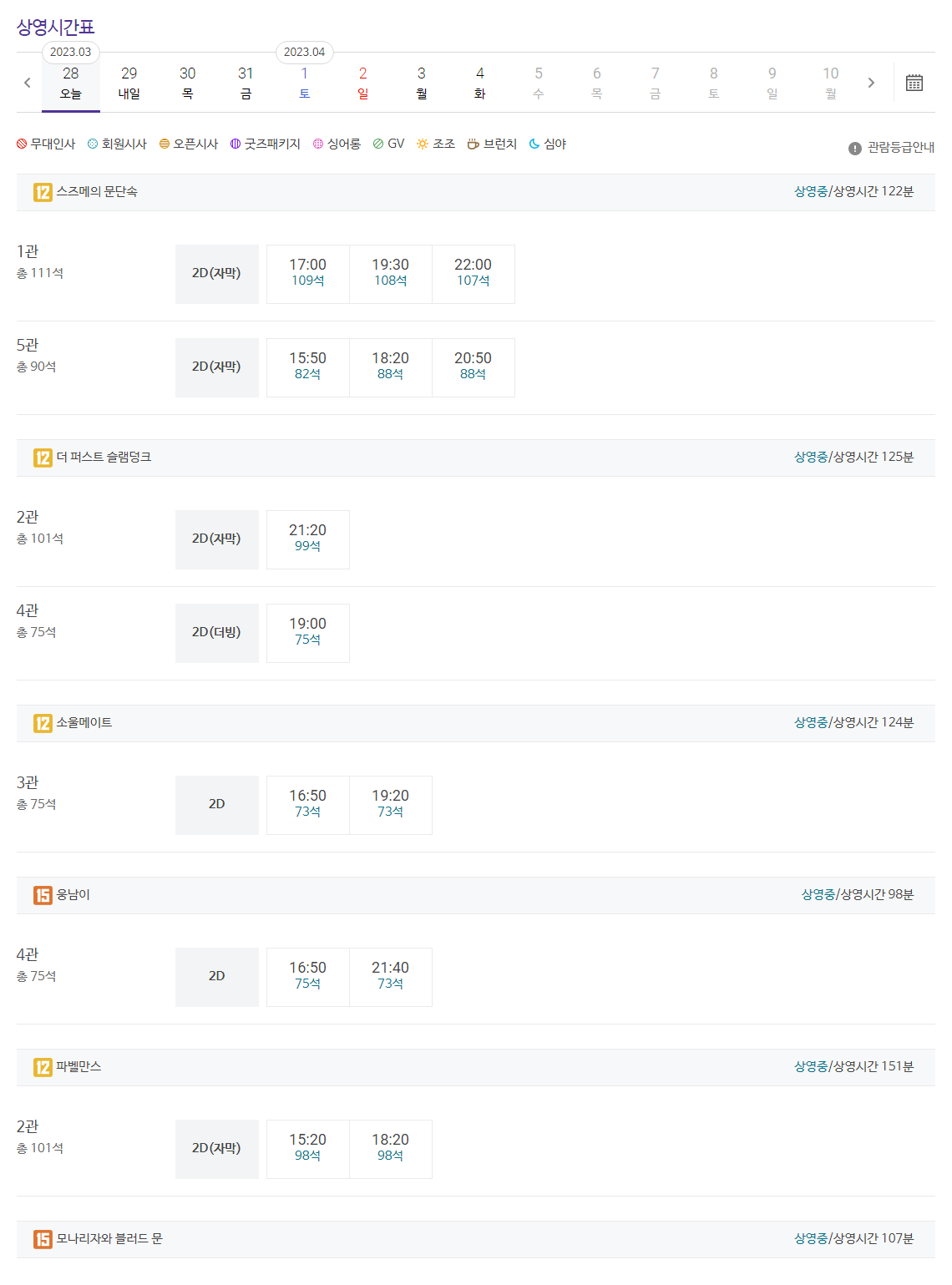Click the 관람등급안내 info icon

tap(855, 148)
